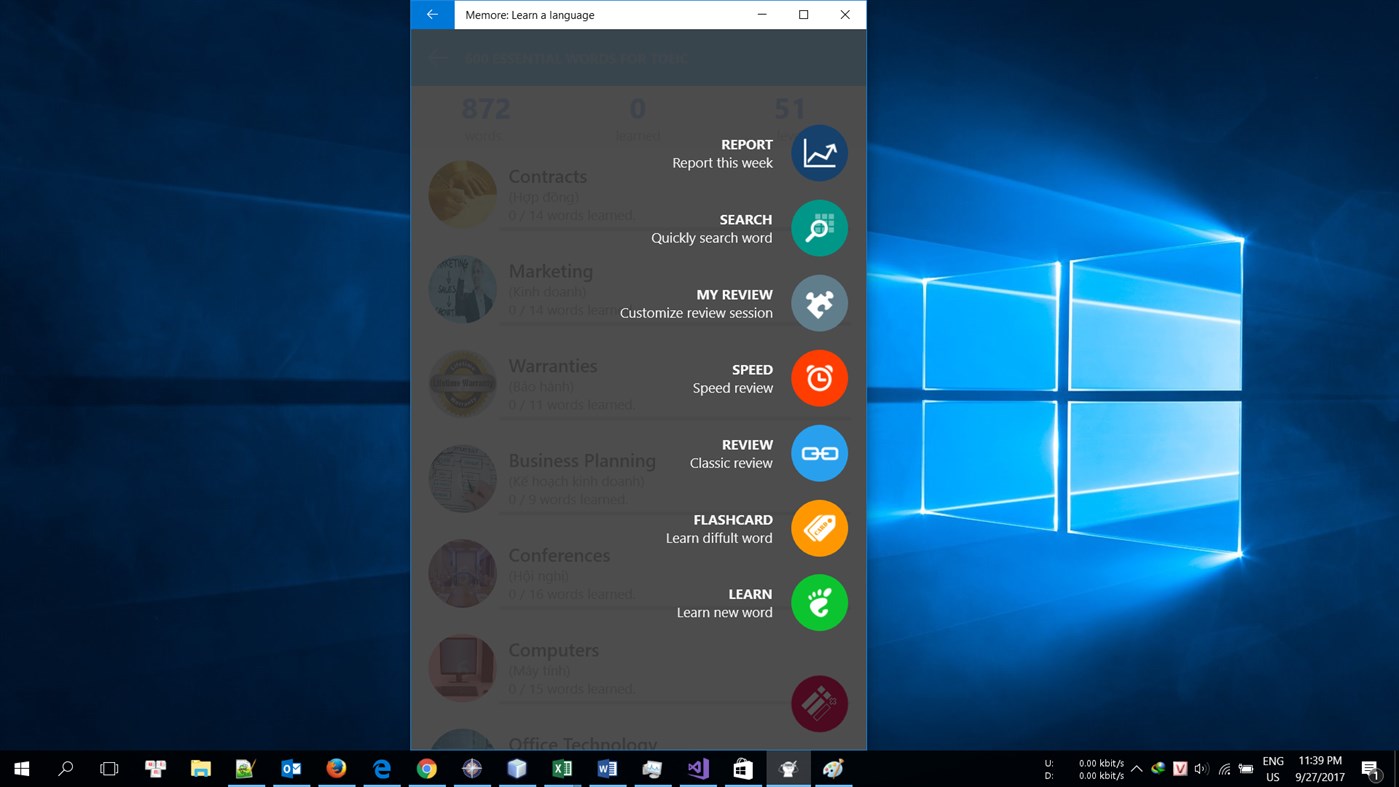Open Word from the taskbar
The width and height of the screenshot is (1399, 787).
pyautogui.click(x=607, y=768)
